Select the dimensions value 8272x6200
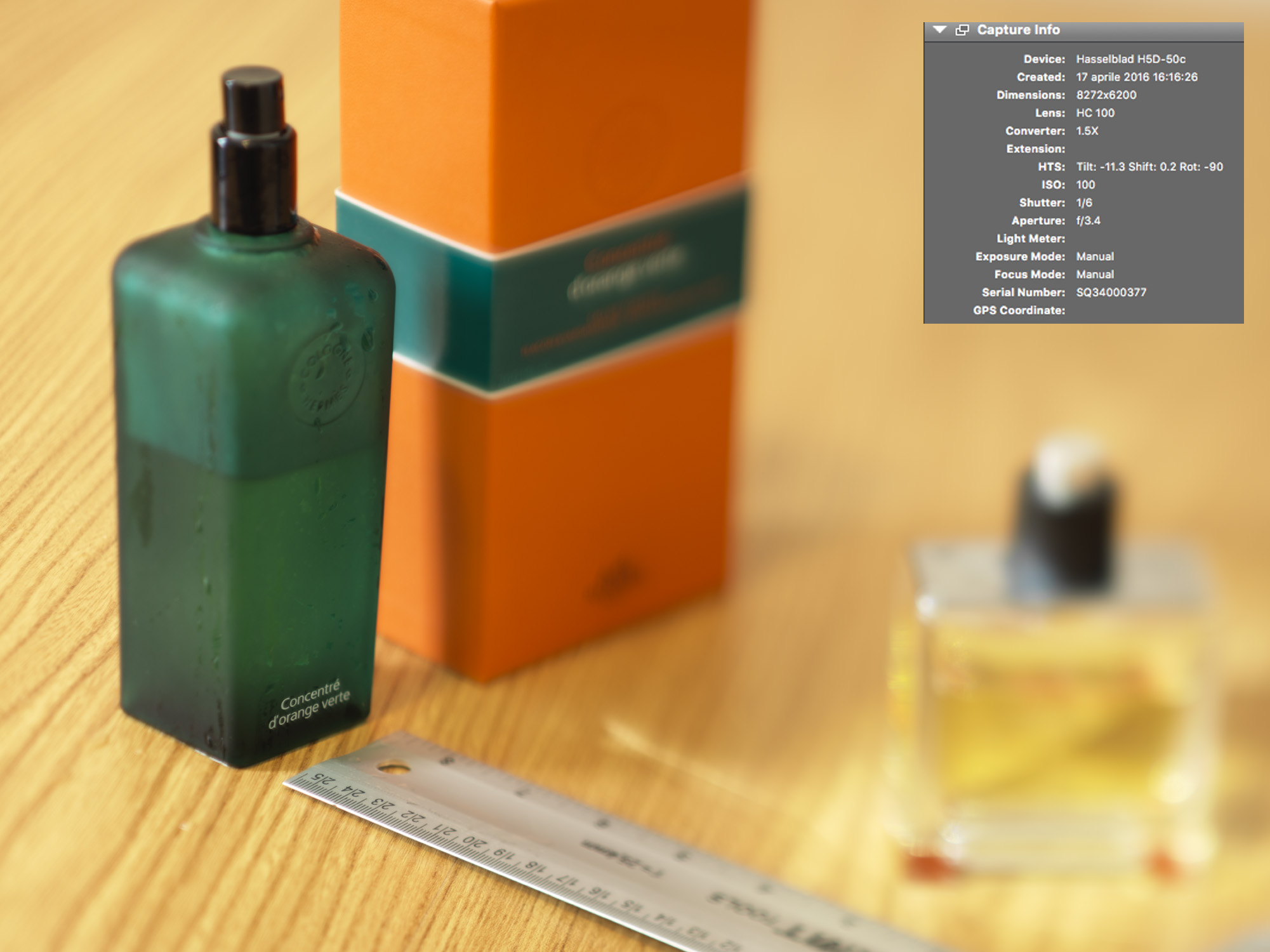 coord(1106,95)
